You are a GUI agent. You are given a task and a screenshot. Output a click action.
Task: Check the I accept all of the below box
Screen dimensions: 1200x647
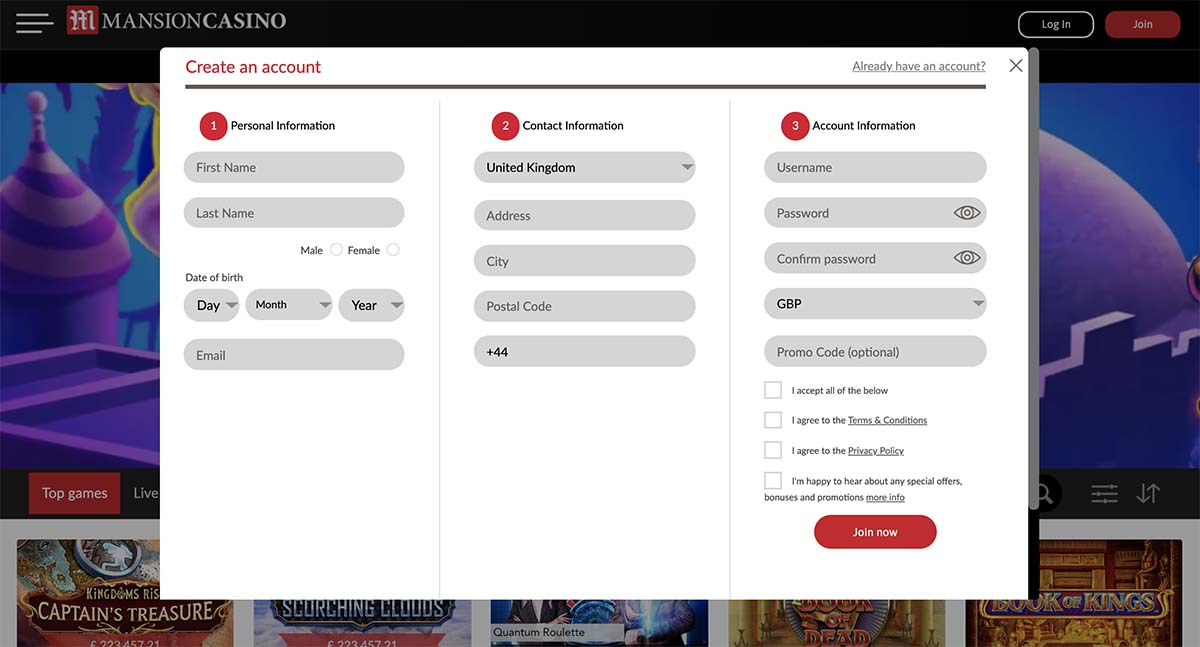773,389
